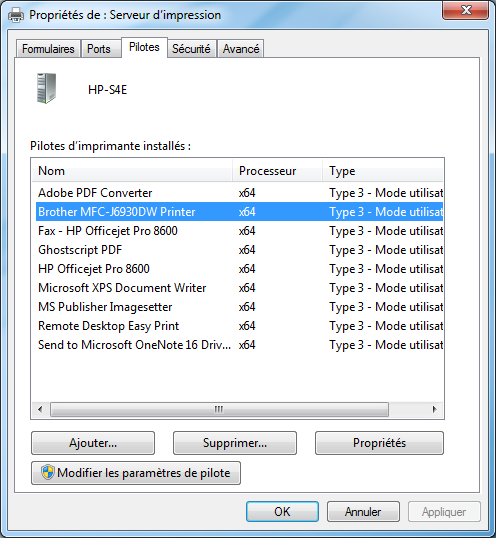
Task: Click the horizontal scrollbar thumb
Action: tap(219, 409)
